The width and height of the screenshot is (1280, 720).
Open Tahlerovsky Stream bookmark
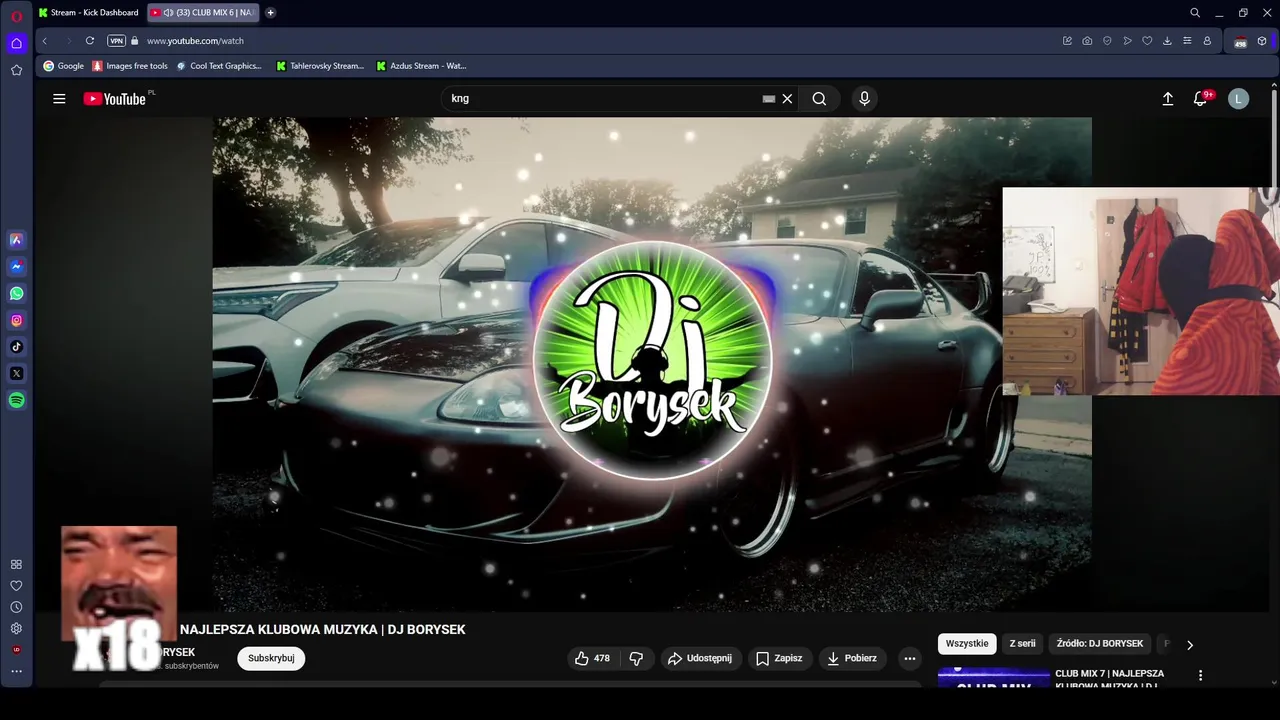point(319,66)
